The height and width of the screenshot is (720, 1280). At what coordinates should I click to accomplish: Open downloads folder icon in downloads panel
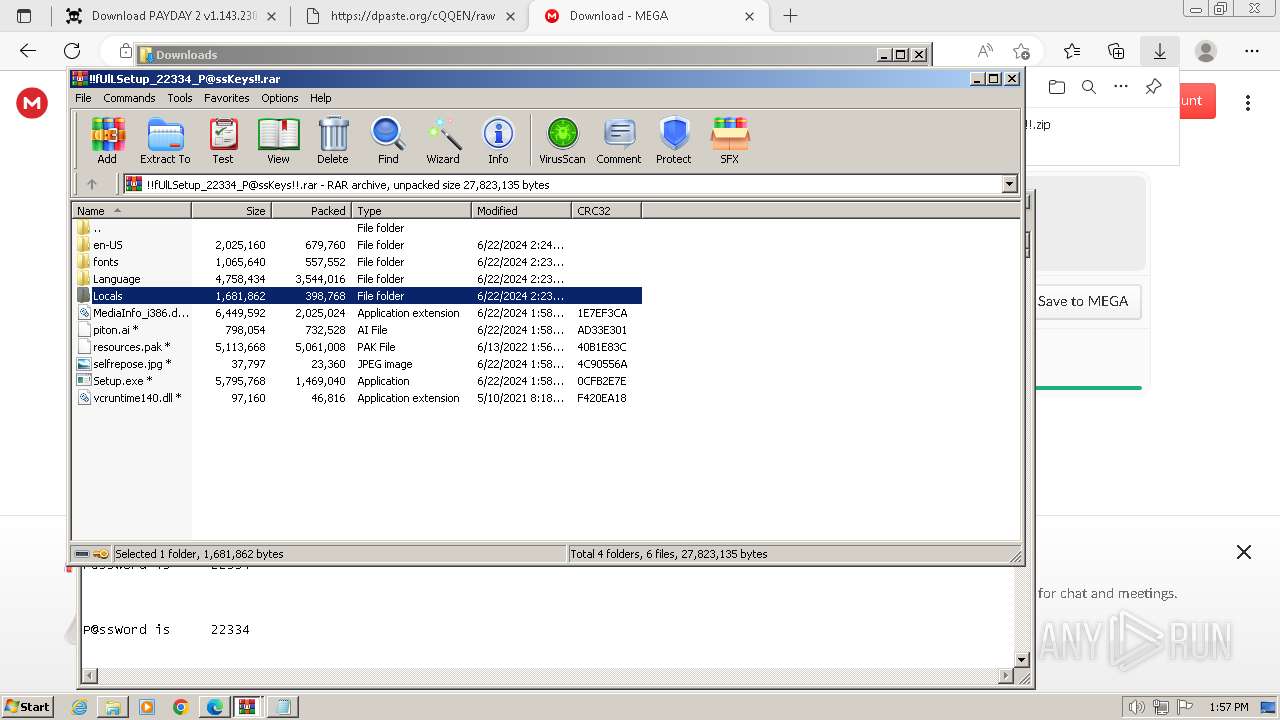coord(1057,87)
